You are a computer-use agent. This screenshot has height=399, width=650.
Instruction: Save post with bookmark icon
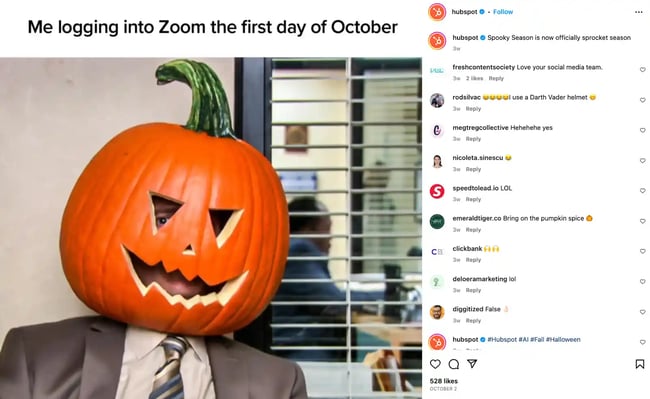click(x=640, y=364)
